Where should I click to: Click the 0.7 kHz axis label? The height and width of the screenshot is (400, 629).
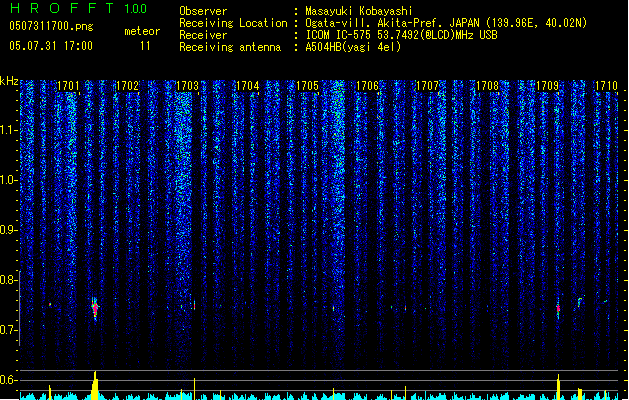pos(8,330)
